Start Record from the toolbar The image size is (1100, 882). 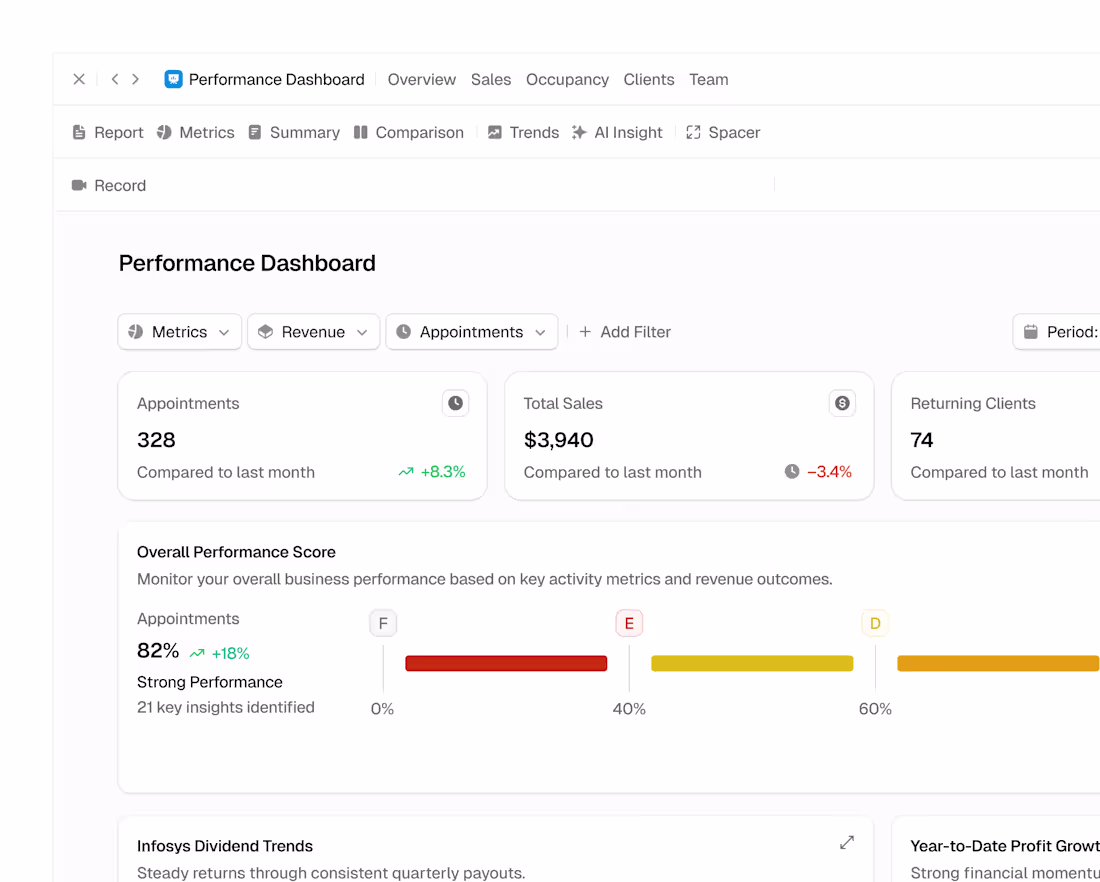109,185
